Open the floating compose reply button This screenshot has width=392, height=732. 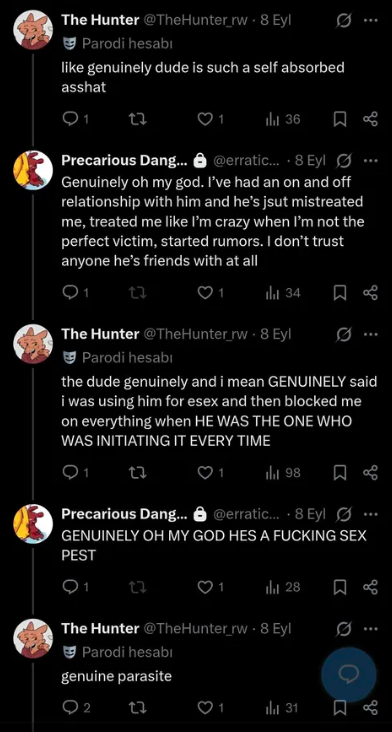tap(348, 674)
